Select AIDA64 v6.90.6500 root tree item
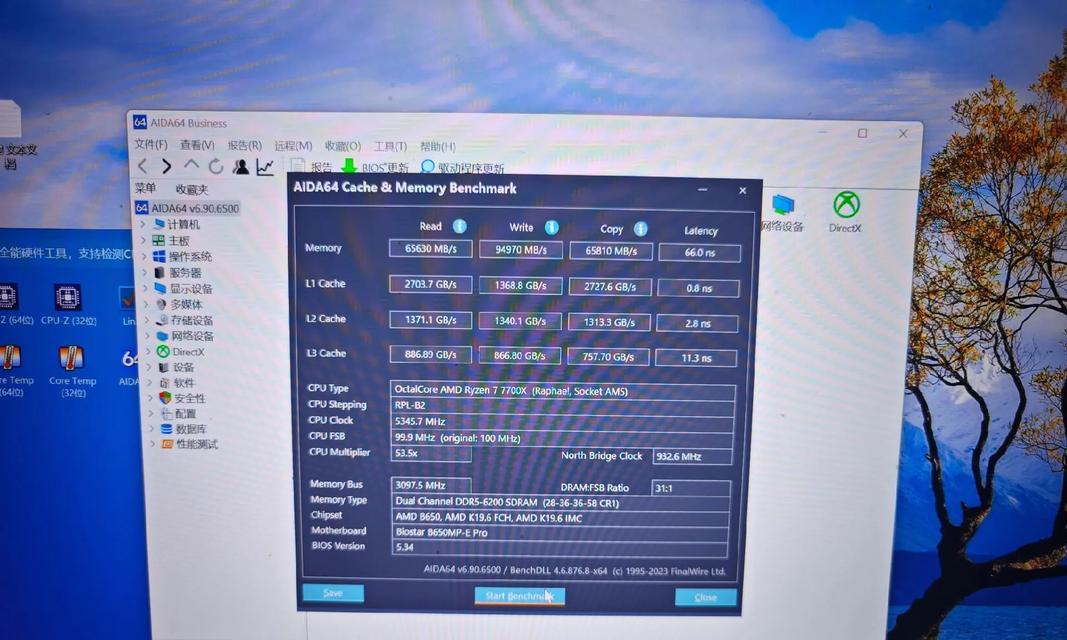1067x640 pixels. tap(188, 208)
